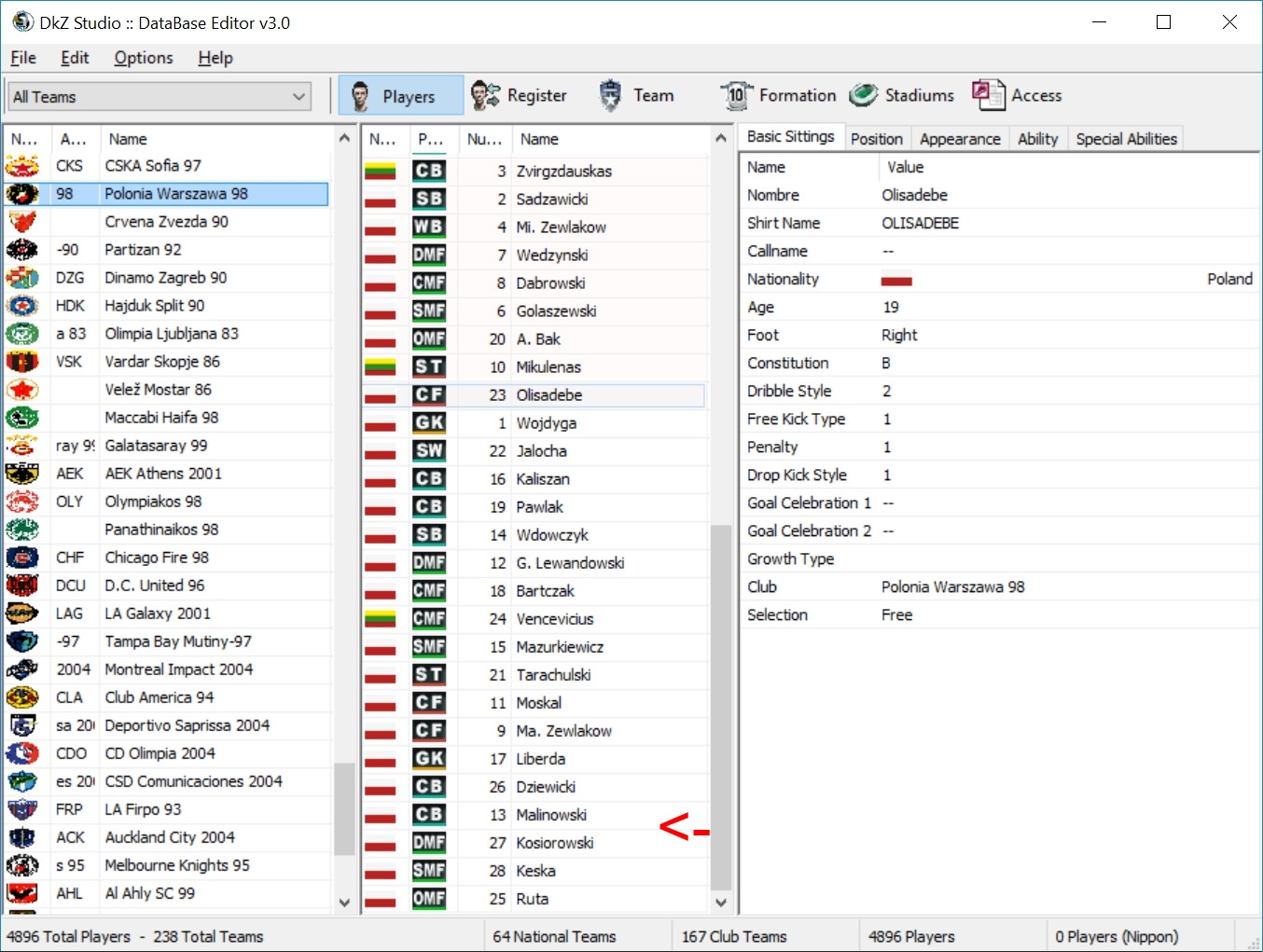Select player Olisadebe in the list

534,395
